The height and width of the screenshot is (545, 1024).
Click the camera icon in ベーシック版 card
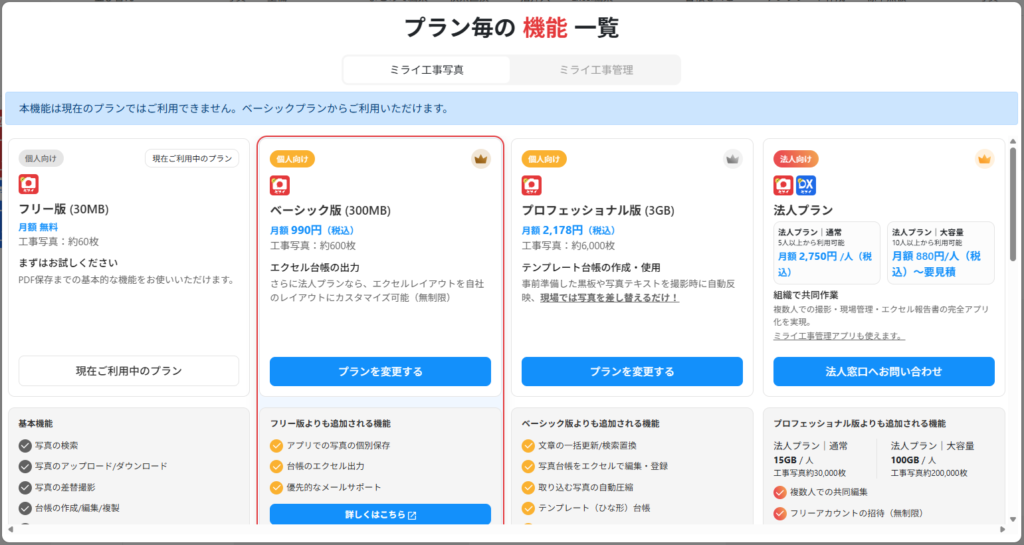click(x=280, y=185)
